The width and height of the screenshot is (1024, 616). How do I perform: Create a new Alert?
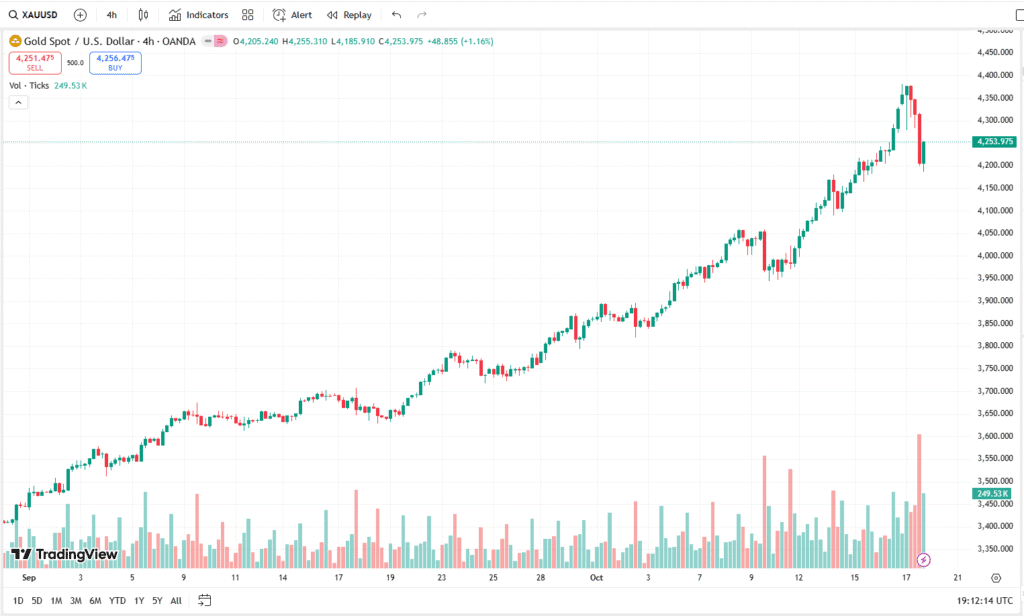point(291,15)
